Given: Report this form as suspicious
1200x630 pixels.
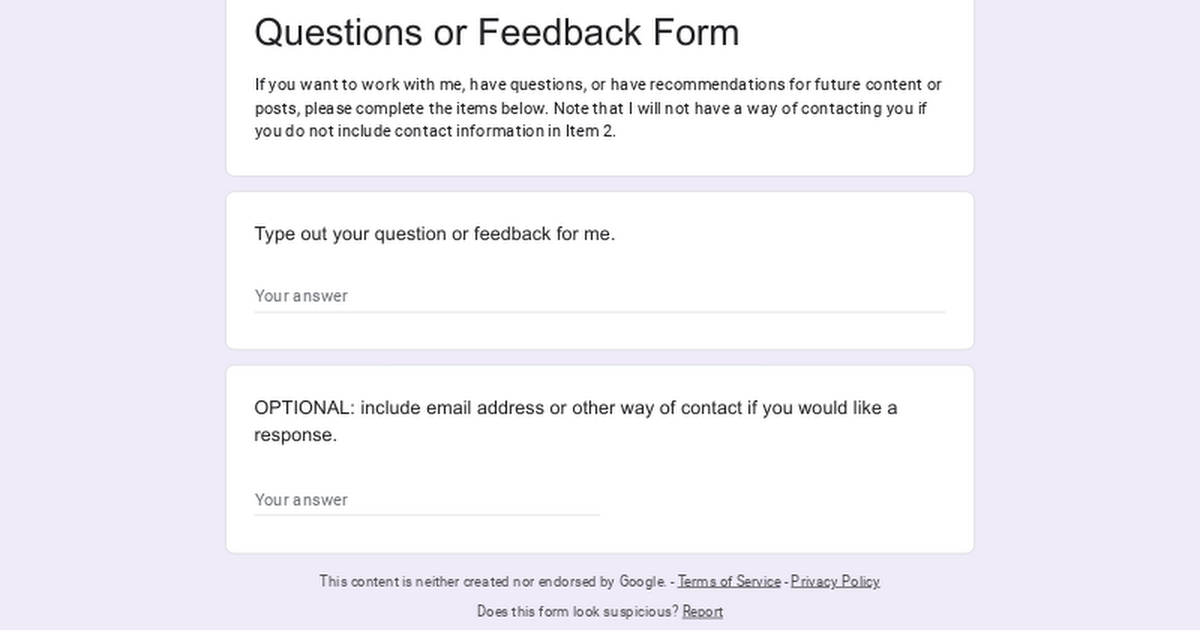Looking at the screenshot, I should pos(702,611).
